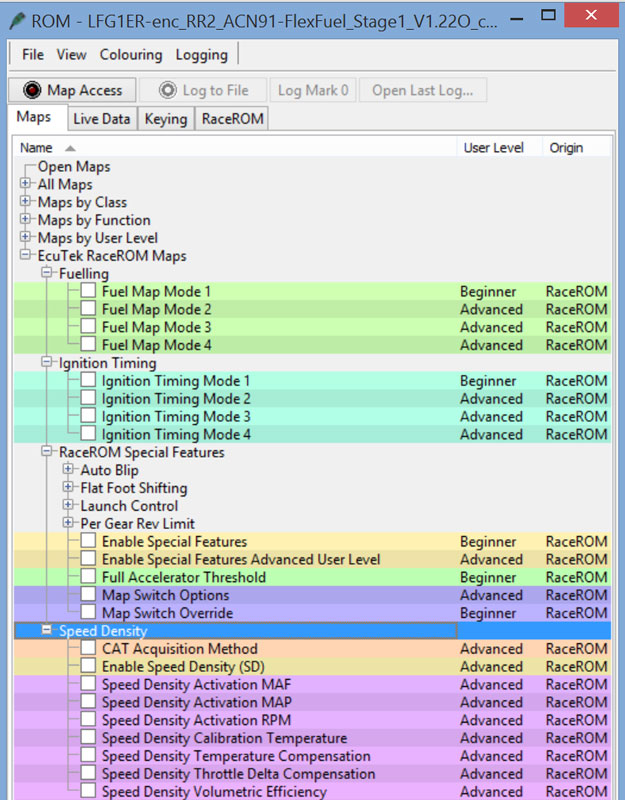The height and width of the screenshot is (800, 625).
Task: Collapse the Ignition Timing group
Action: (x=46, y=361)
